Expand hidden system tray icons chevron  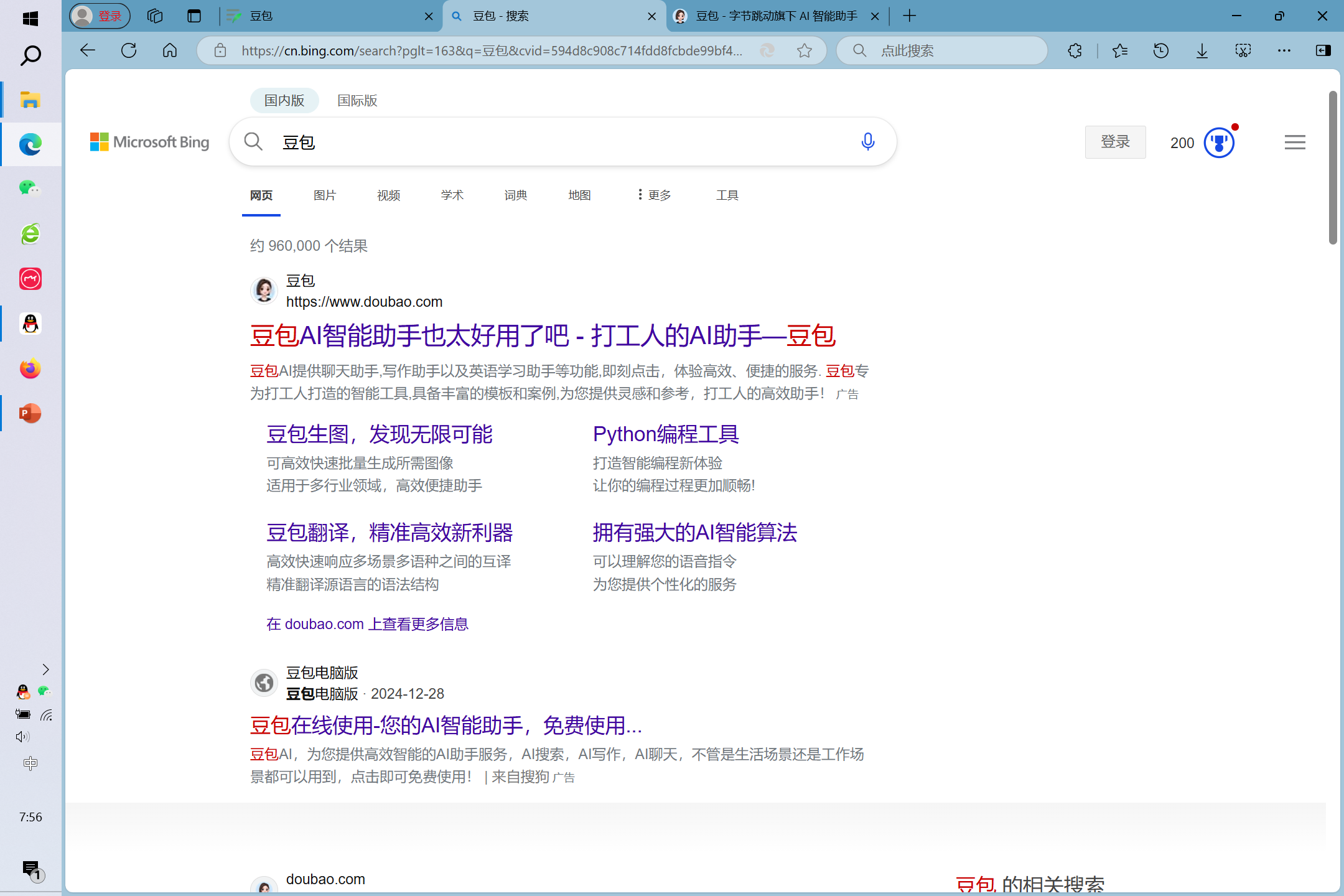click(45, 670)
